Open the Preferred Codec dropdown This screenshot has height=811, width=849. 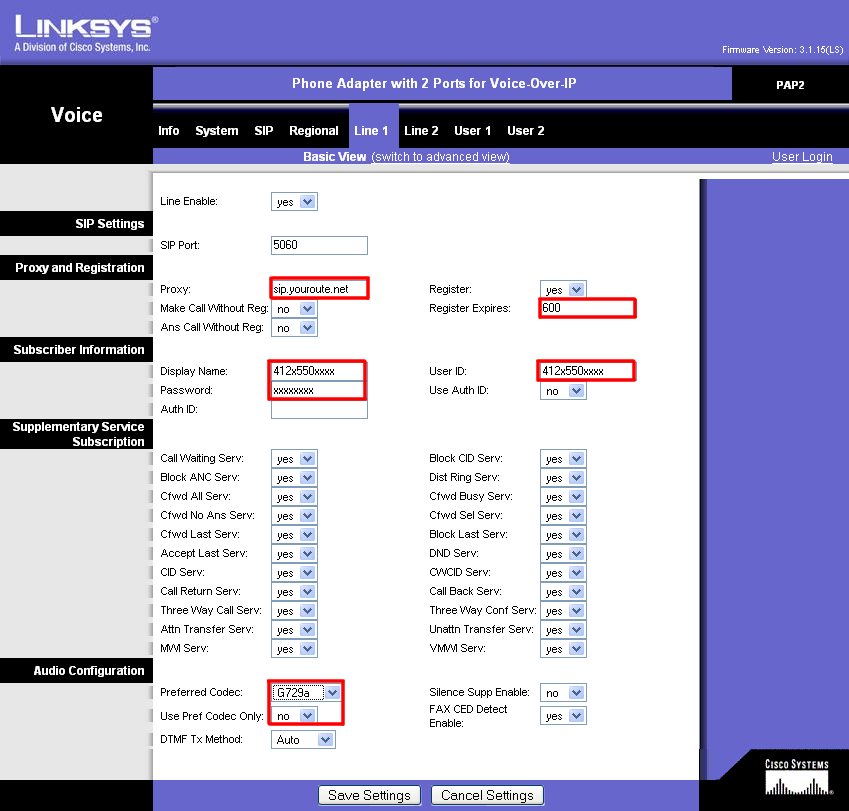point(306,692)
